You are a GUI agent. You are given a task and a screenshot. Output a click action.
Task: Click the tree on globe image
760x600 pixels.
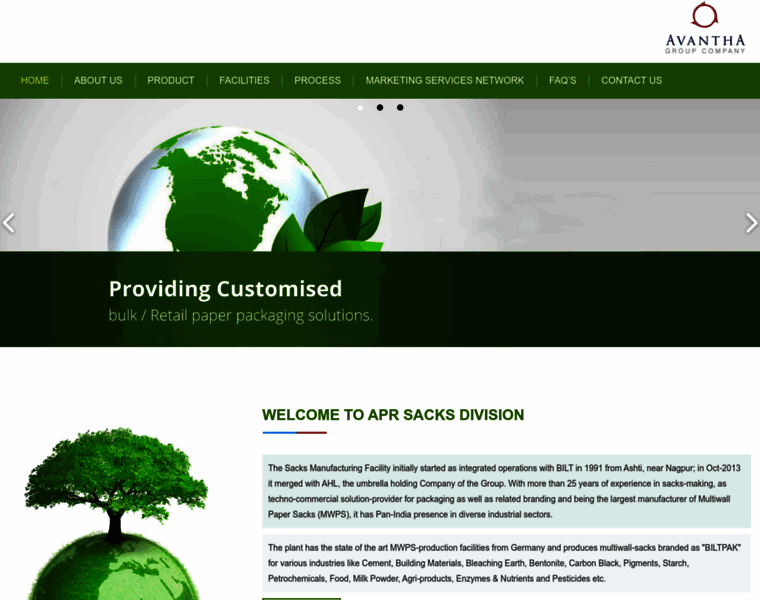tap(116, 514)
